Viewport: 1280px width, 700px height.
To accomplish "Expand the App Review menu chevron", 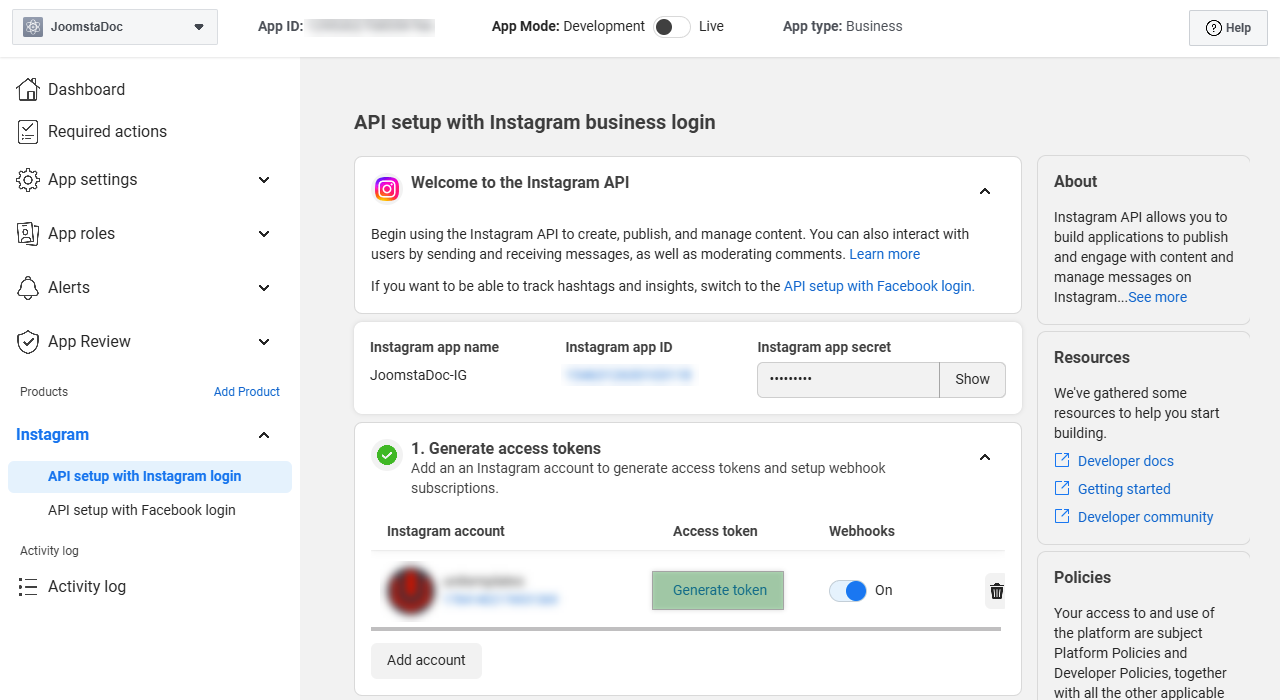I will click(264, 342).
